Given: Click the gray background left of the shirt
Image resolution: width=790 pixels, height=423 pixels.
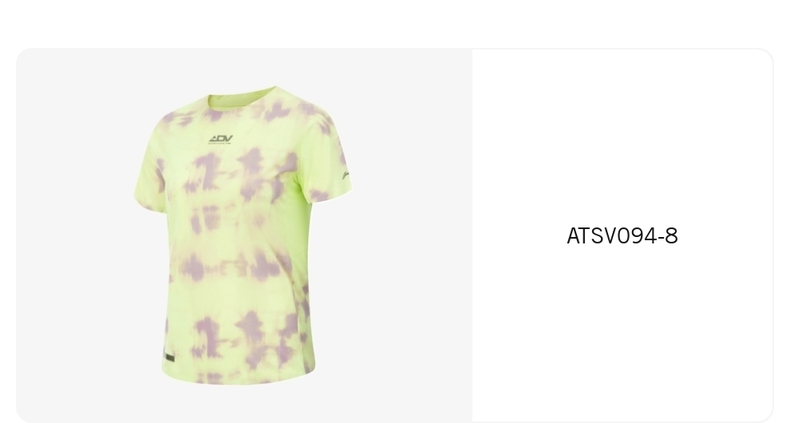Looking at the screenshot, I should point(76,235).
